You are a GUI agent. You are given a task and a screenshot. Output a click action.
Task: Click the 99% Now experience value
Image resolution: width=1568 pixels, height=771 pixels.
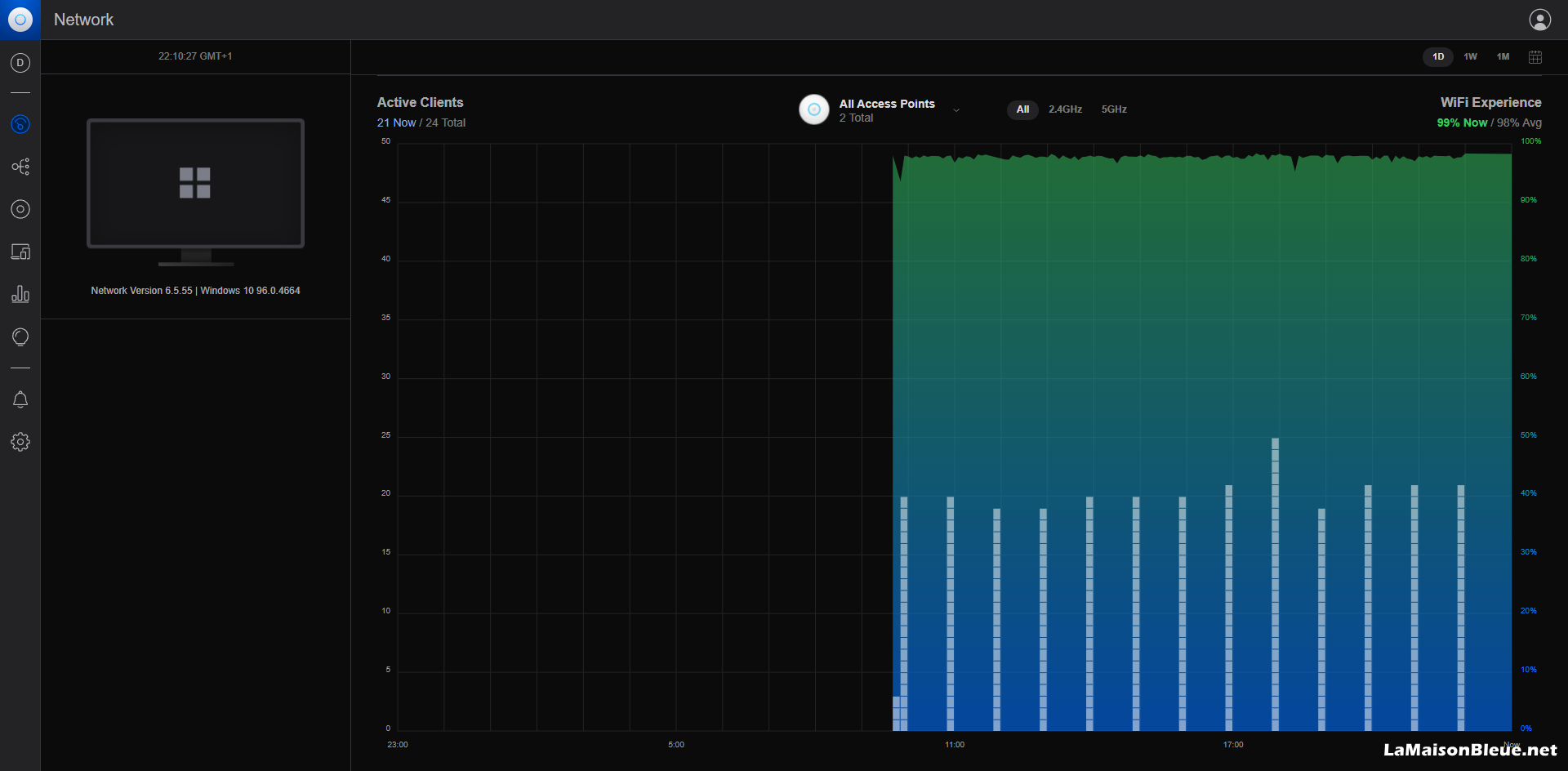[1462, 123]
